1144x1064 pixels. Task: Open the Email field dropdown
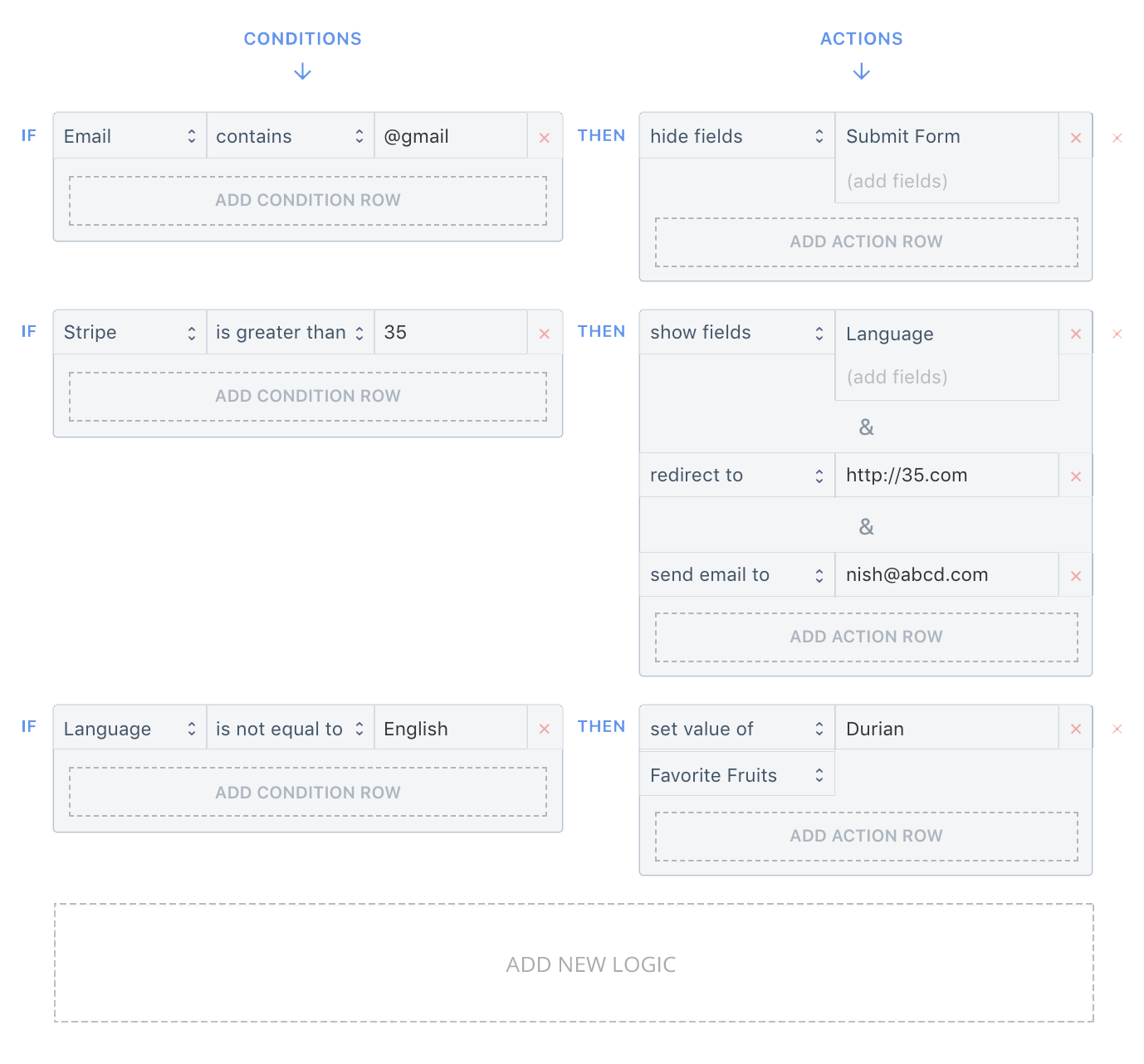(130, 136)
